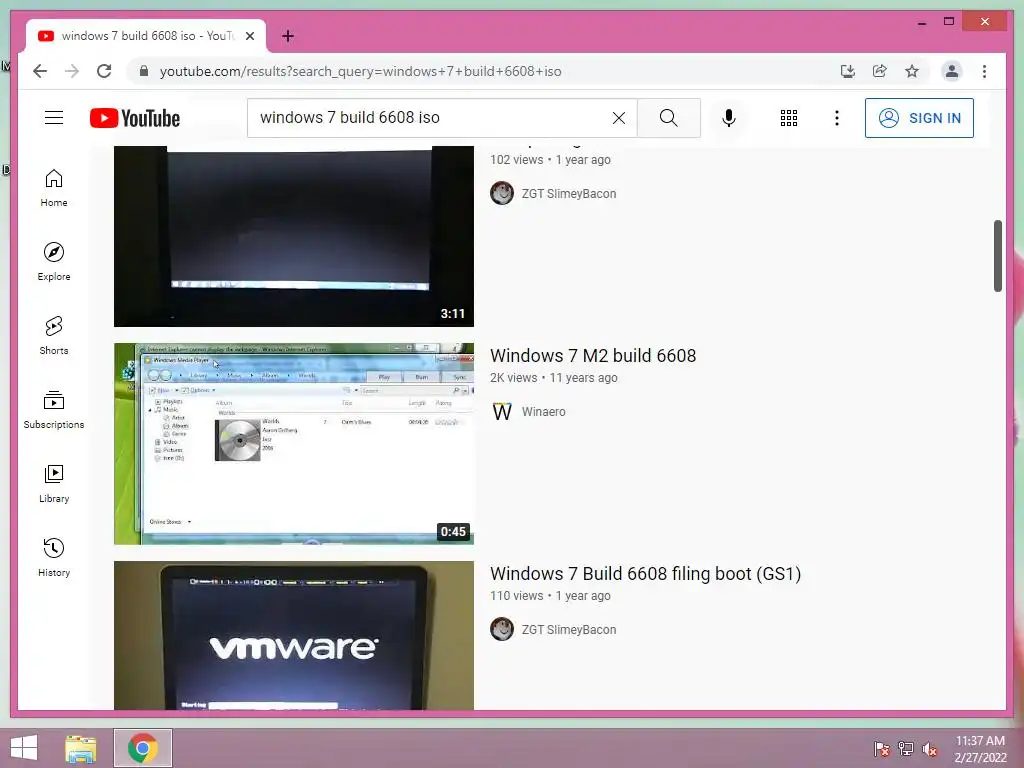Open History in the sidebar

pos(54,558)
